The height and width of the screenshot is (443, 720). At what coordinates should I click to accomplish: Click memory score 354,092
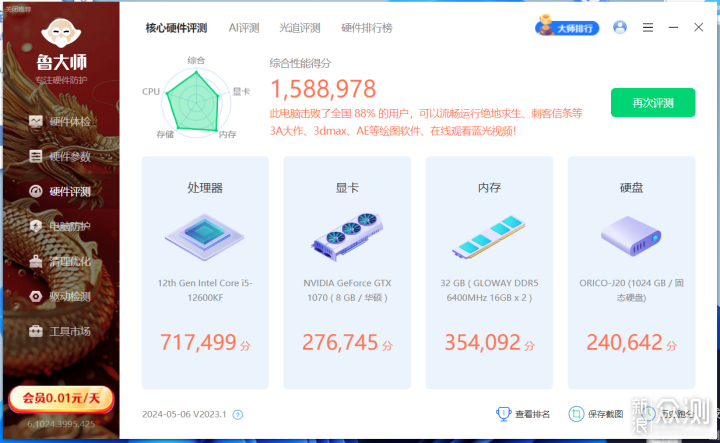point(482,342)
